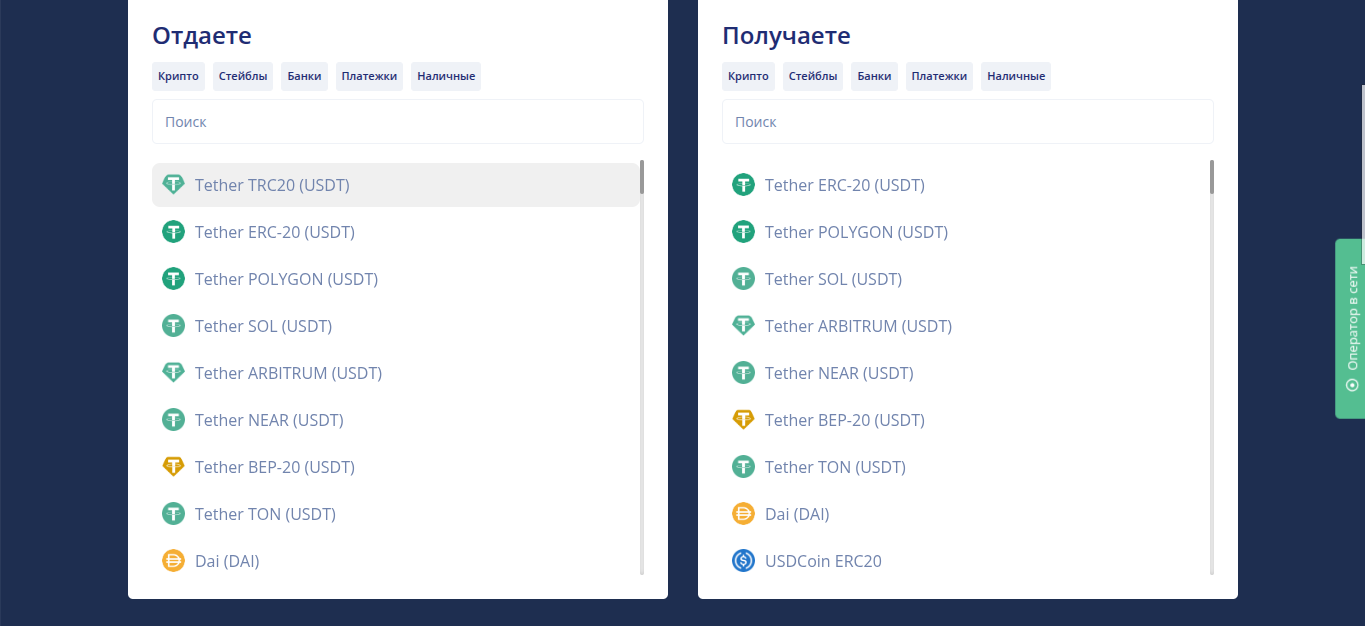Click Tether BEP-20 gold icon in Получаете list
1365x626 pixels.
tap(743, 420)
